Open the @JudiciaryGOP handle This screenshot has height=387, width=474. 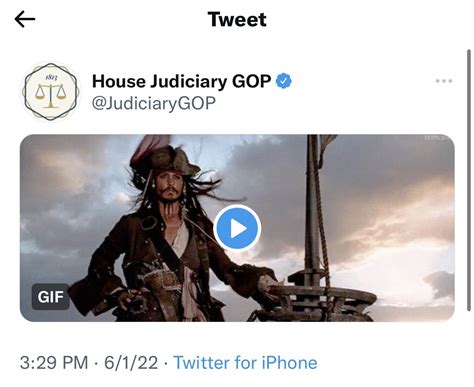[x=154, y=103]
